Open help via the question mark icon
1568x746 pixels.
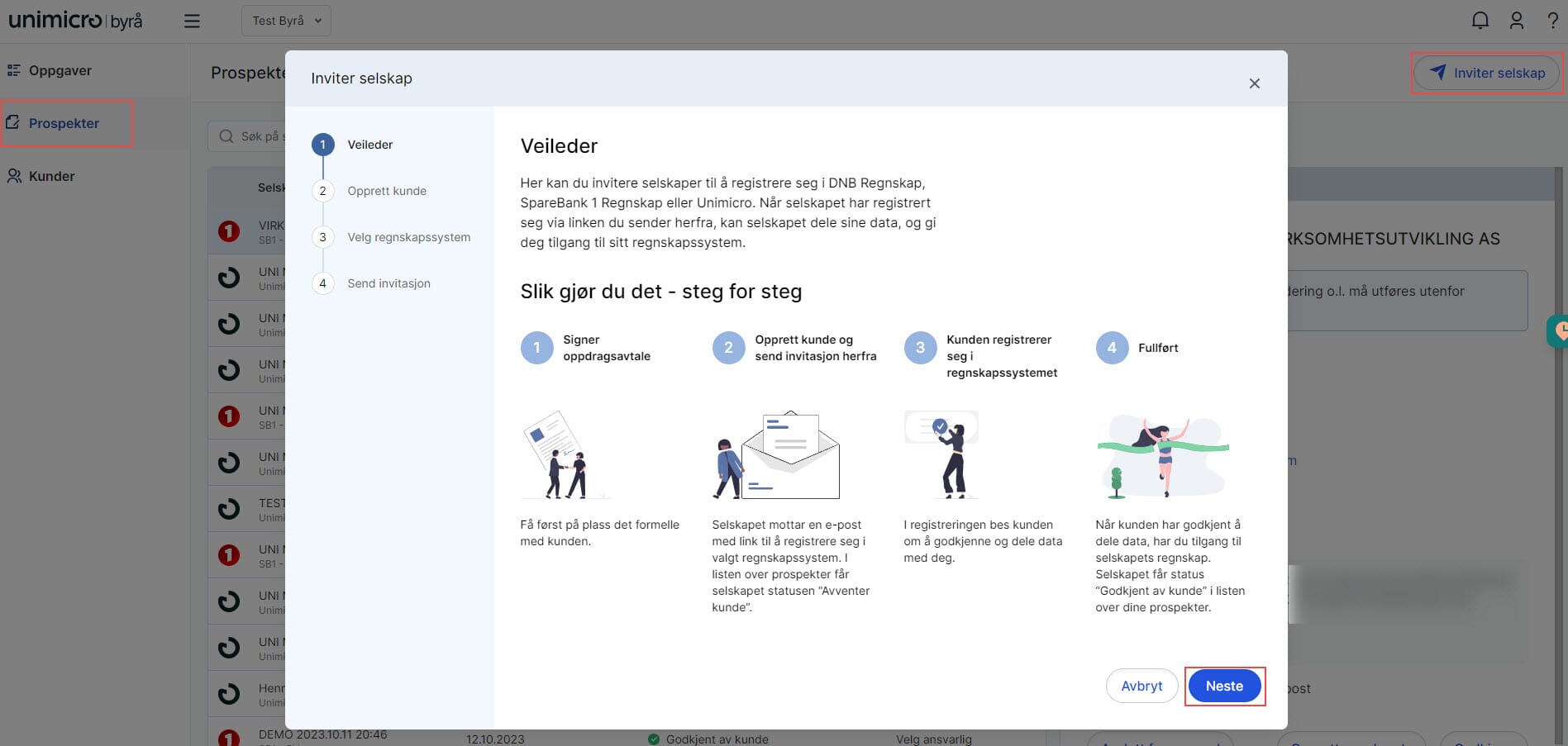coord(1552,20)
